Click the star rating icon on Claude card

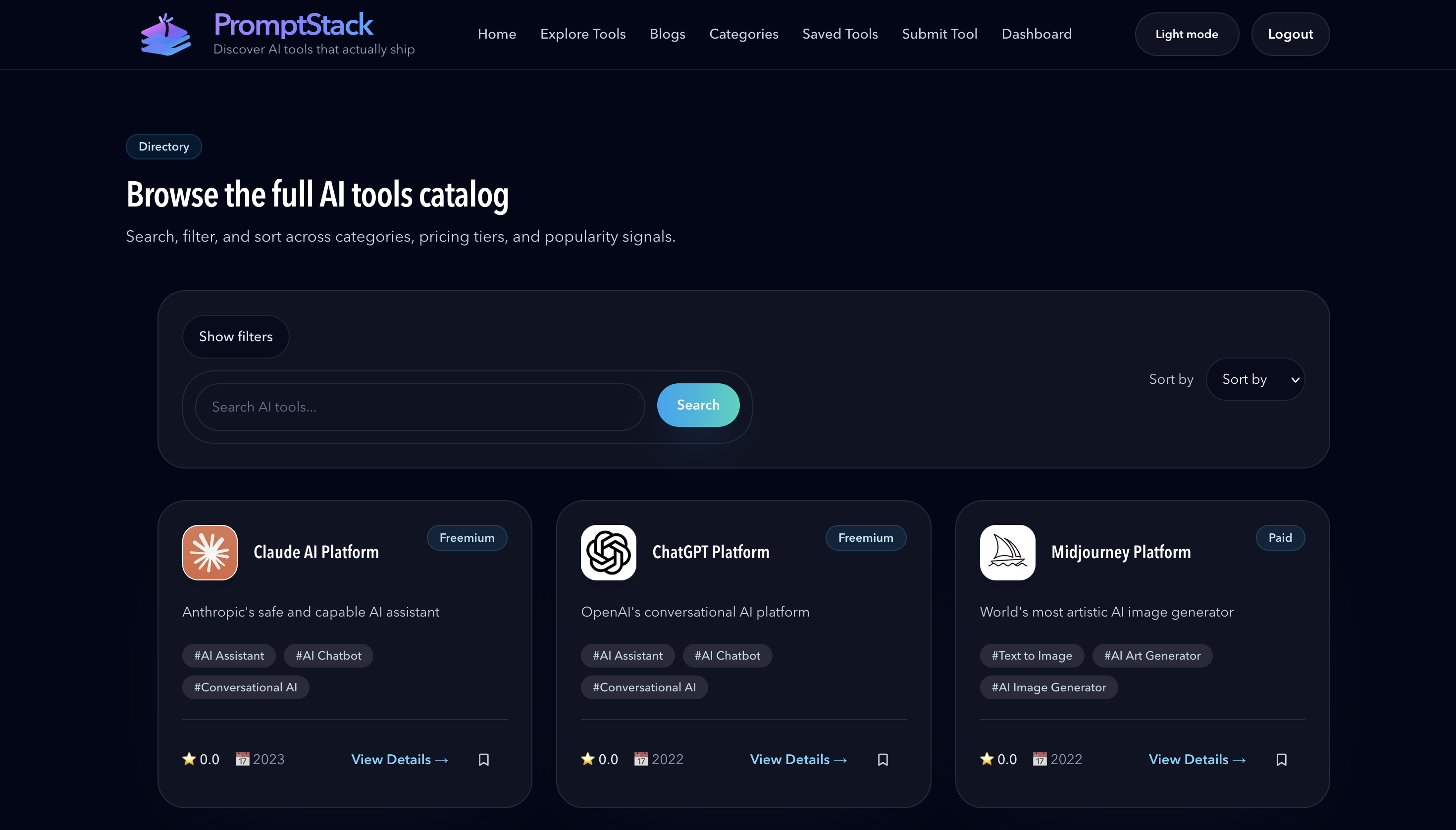tap(189, 759)
